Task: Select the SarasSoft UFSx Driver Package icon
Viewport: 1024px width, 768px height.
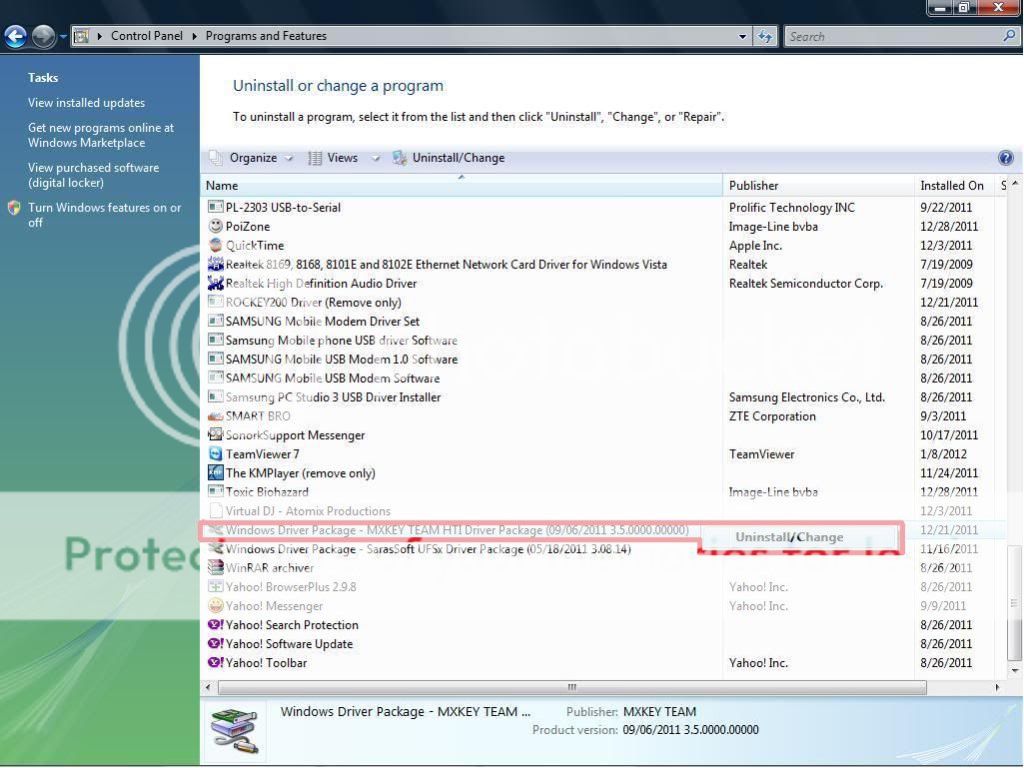Action: pyautogui.click(x=215, y=549)
